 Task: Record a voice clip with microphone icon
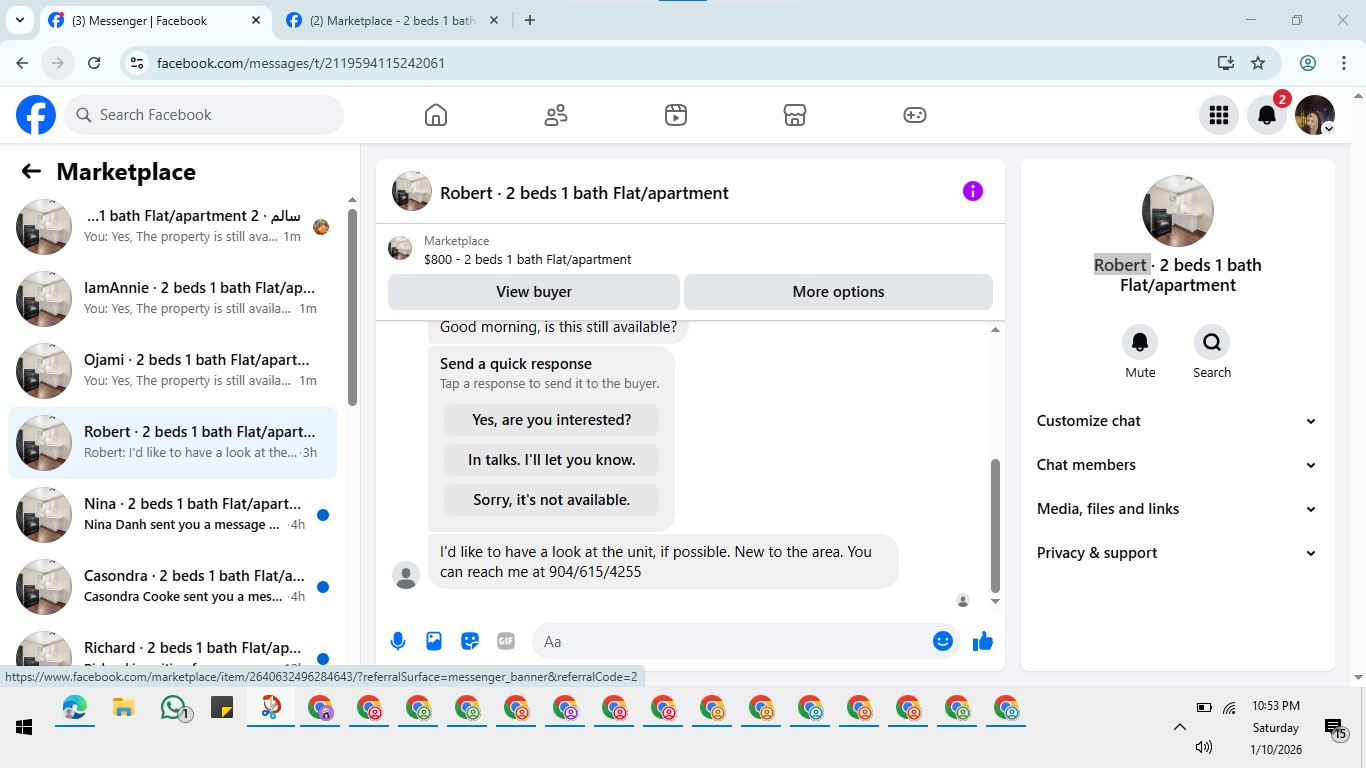point(398,641)
